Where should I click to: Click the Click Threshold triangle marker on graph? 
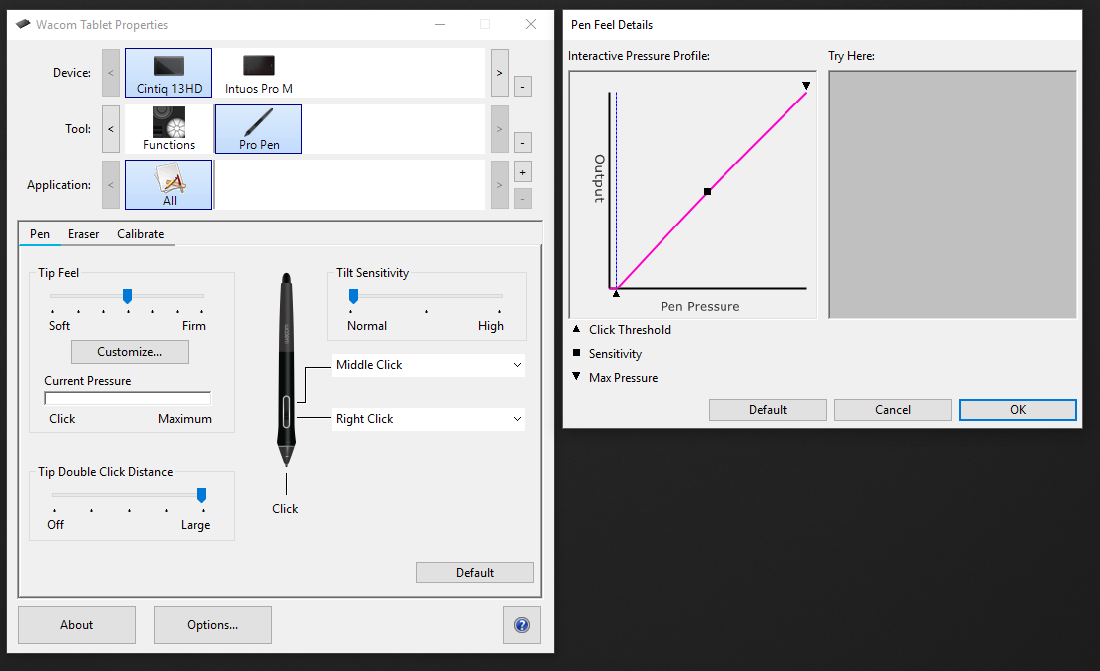point(616,293)
